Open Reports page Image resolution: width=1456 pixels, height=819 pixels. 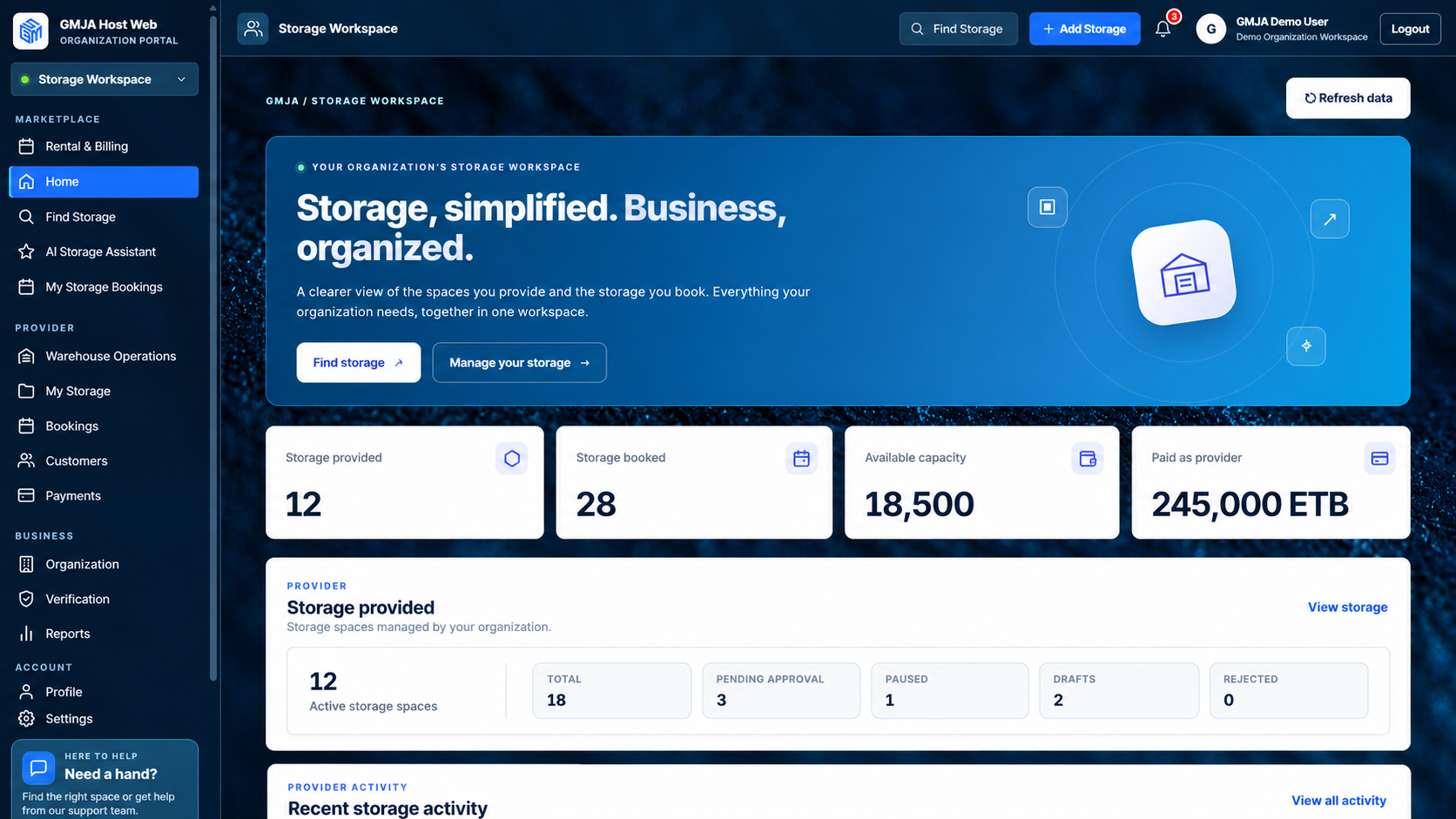coord(104,634)
